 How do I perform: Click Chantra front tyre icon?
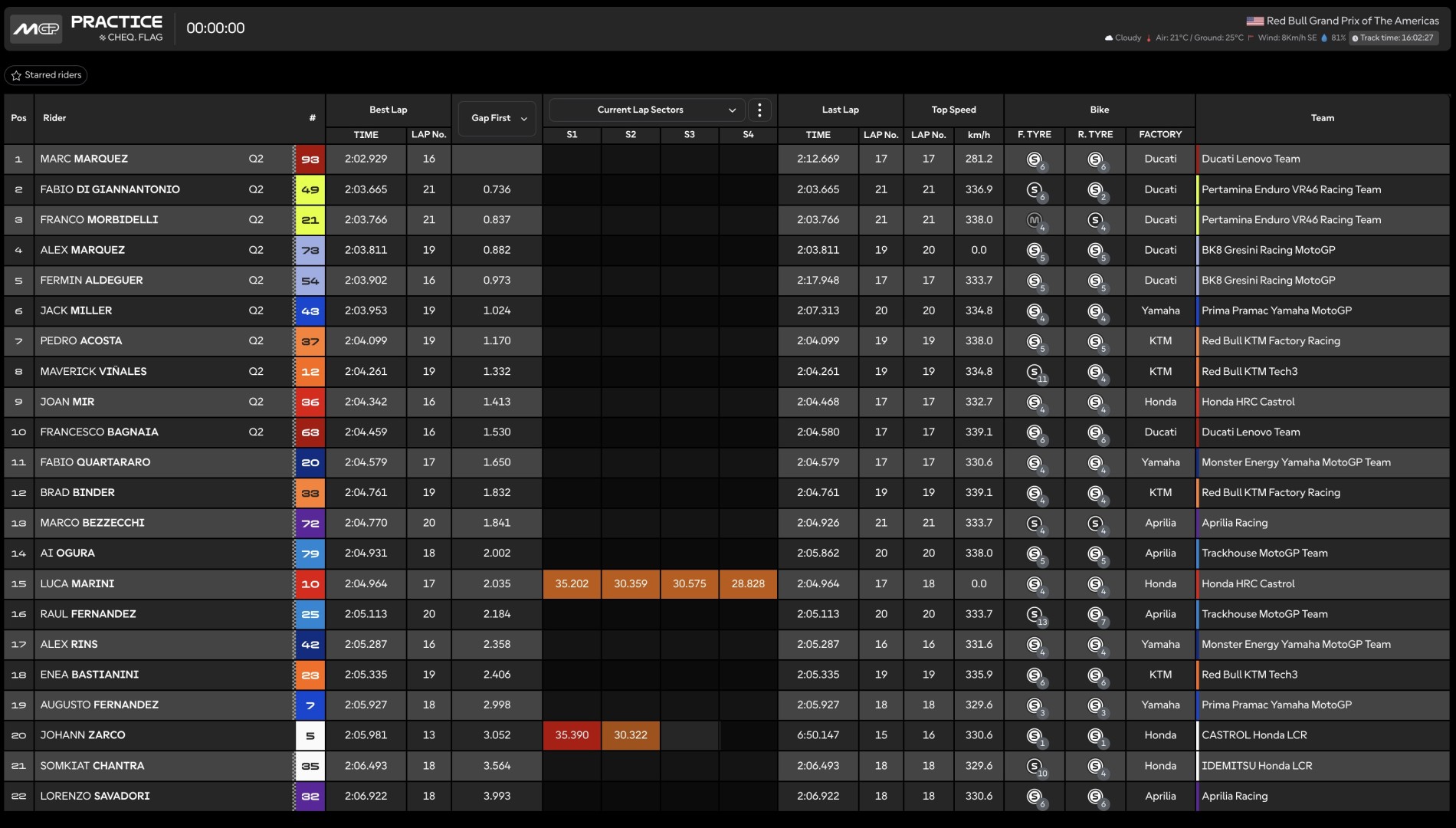pyautogui.click(x=1036, y=766)
